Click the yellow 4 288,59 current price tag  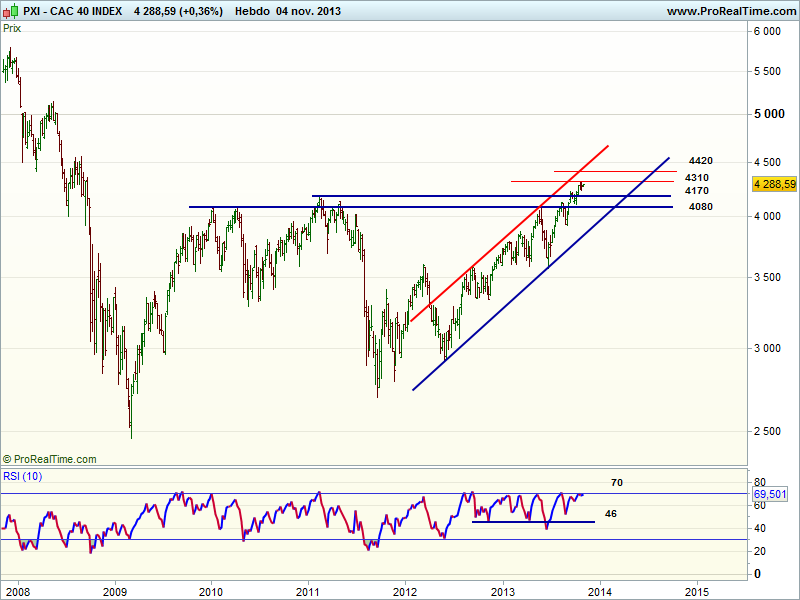pos(775,184)
